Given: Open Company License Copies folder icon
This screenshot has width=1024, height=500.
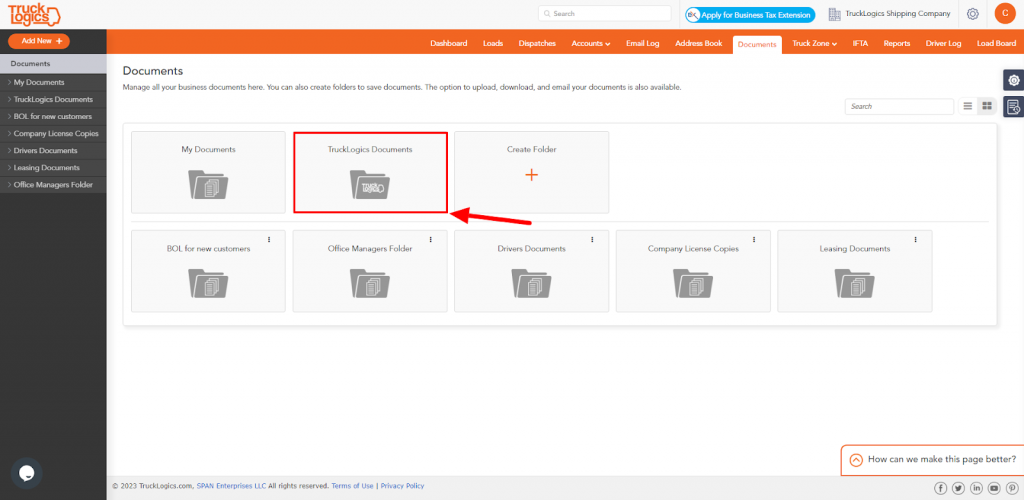Looking at the screenshot, I should [693, 283].
